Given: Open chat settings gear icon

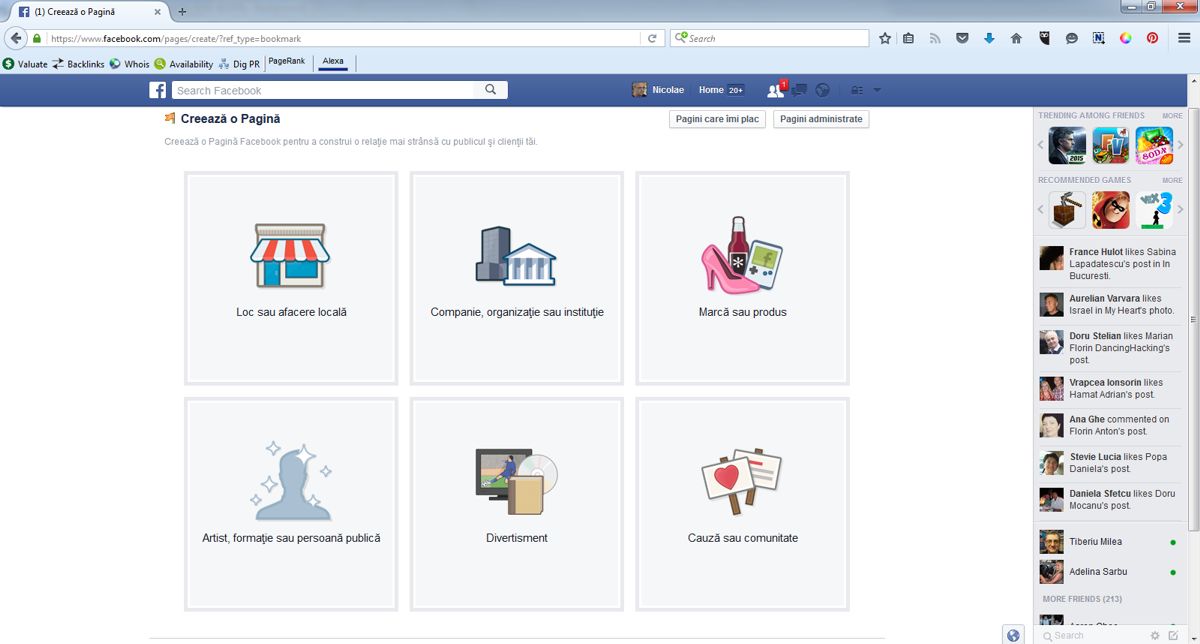Looking at the screenshot, I should click(1156, 635).
